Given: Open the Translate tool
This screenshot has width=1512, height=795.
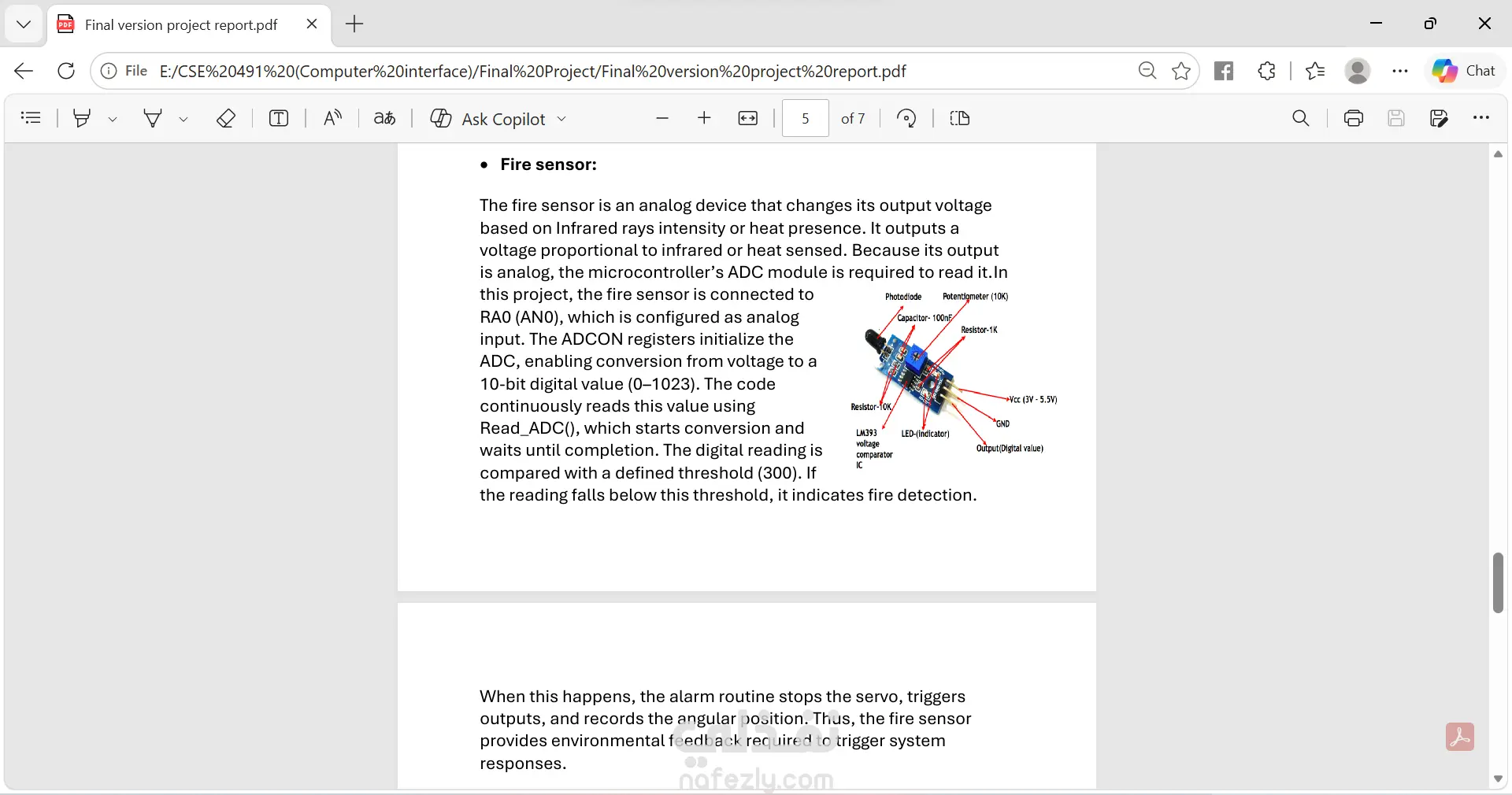Looking at the screenshot, I should click(x=384, y=118).
